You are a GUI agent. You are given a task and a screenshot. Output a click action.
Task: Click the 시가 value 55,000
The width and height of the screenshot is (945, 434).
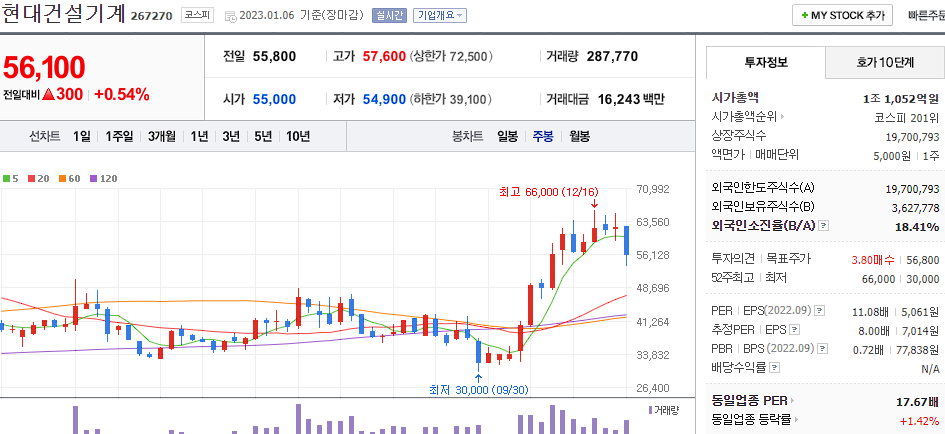[x=274, y=99]
